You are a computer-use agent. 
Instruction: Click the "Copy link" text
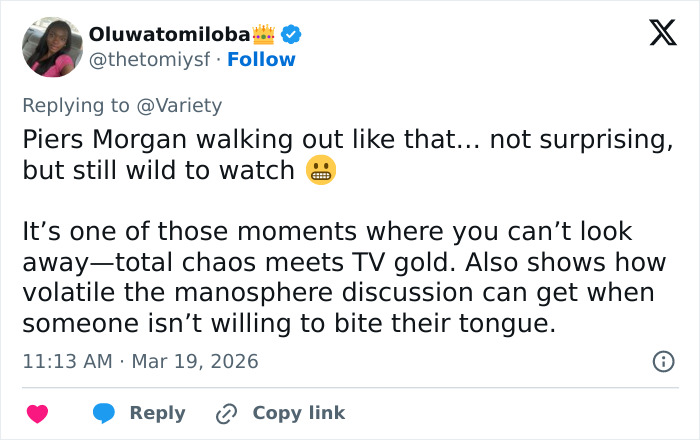[x=298, y=413]
